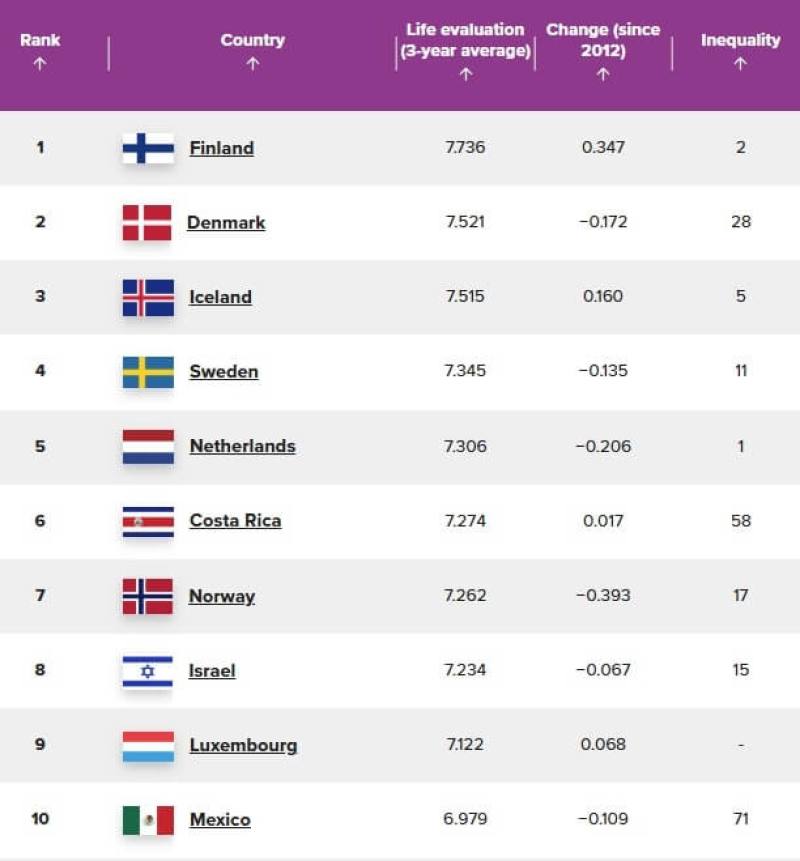Click the Iceland flag icon
Screen dimensions: 800x861
pos(148,297)
